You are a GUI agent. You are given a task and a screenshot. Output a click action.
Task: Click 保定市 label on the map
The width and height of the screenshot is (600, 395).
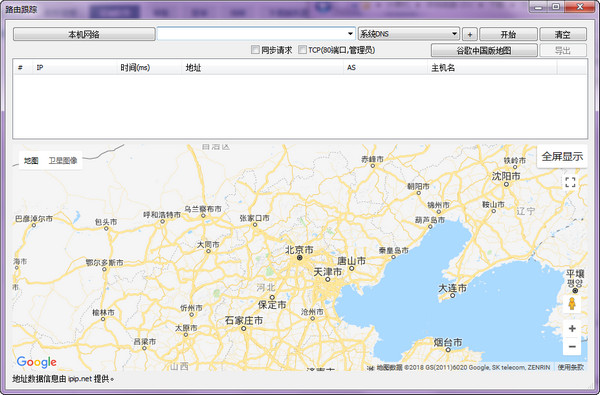coord(272,305)
